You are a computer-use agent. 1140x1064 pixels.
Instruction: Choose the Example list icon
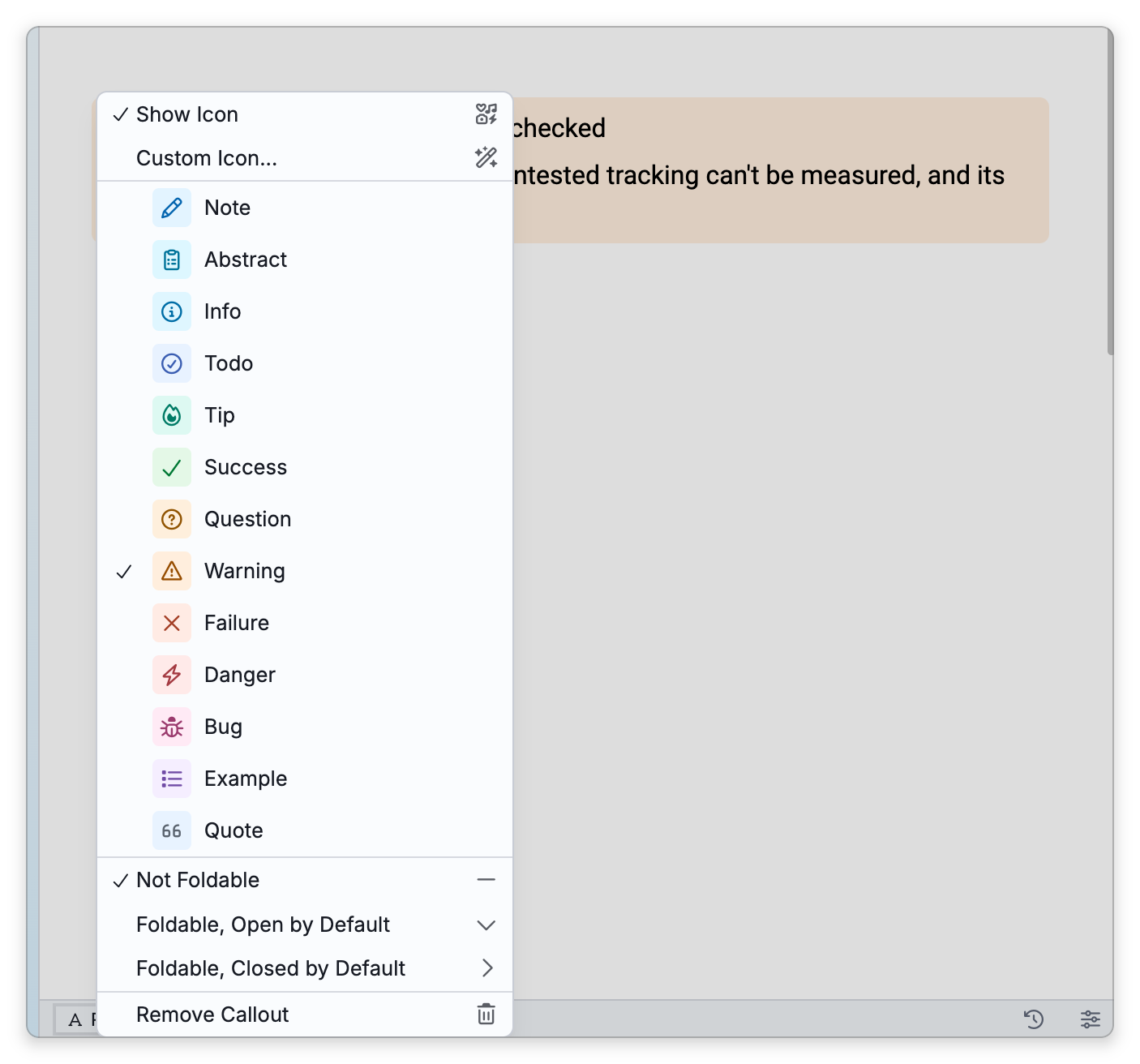coord(172,779)
